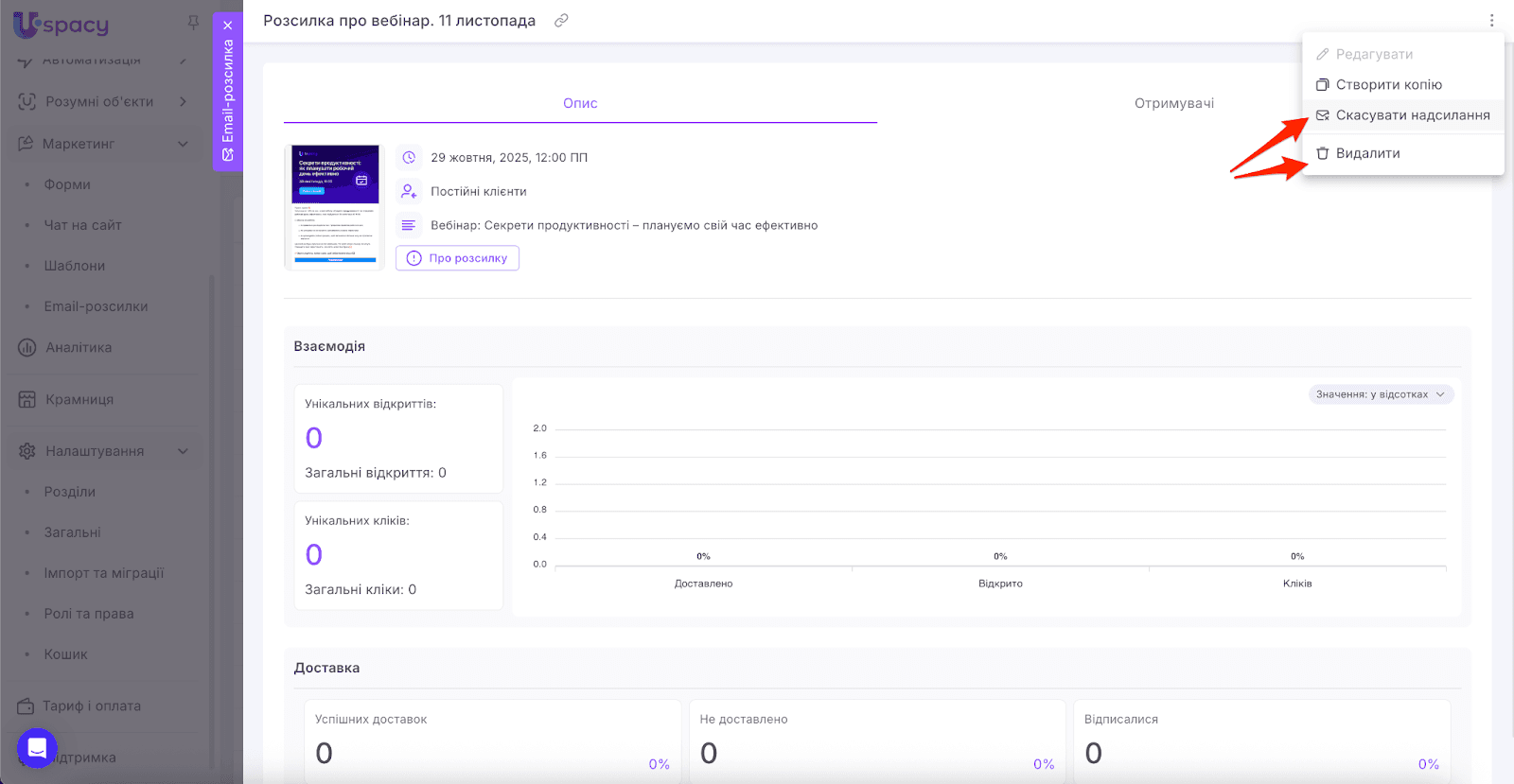Image resolution: width=1514 pixels, height=784 pixels.
Task: Select Створити копію from menu
Action: (x=1388, y=85)
